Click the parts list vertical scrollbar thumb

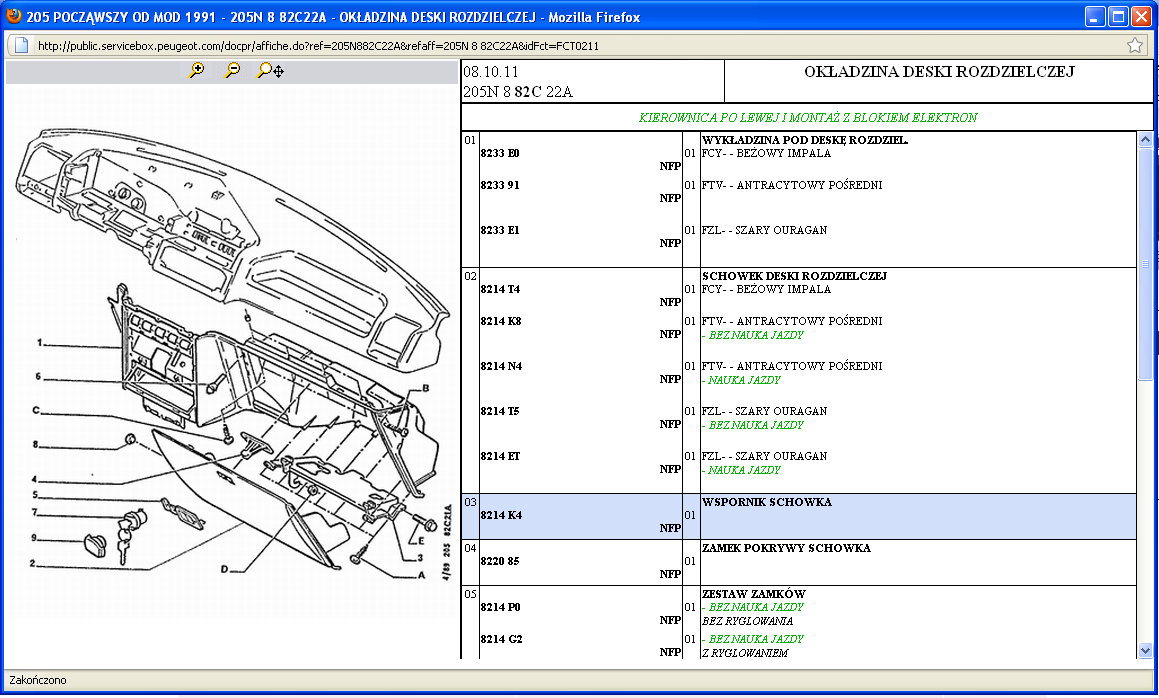1145,264
